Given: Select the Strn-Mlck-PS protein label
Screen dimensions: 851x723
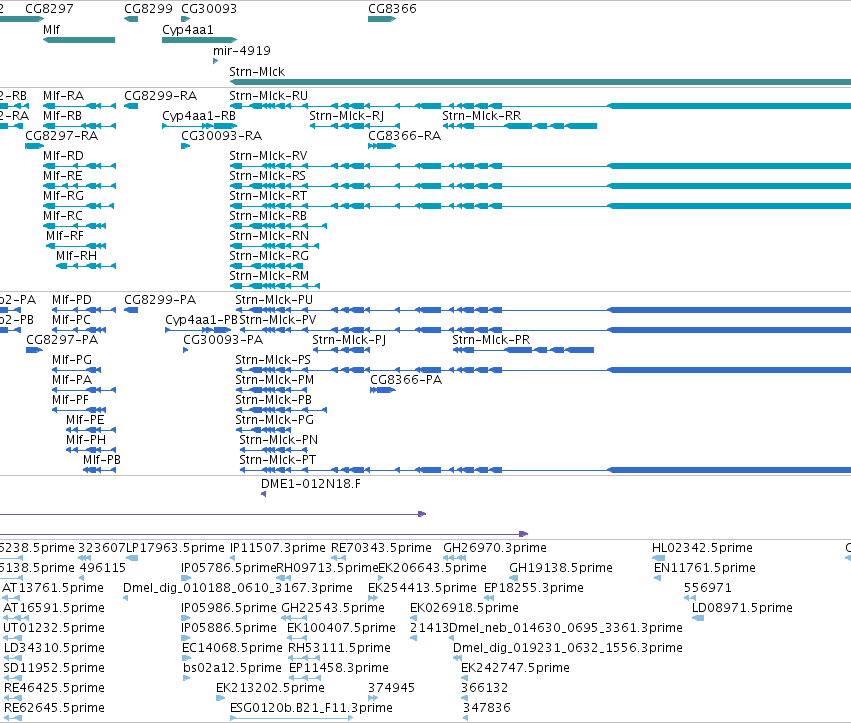Looking at the screenshot, I should click(273, 360).
